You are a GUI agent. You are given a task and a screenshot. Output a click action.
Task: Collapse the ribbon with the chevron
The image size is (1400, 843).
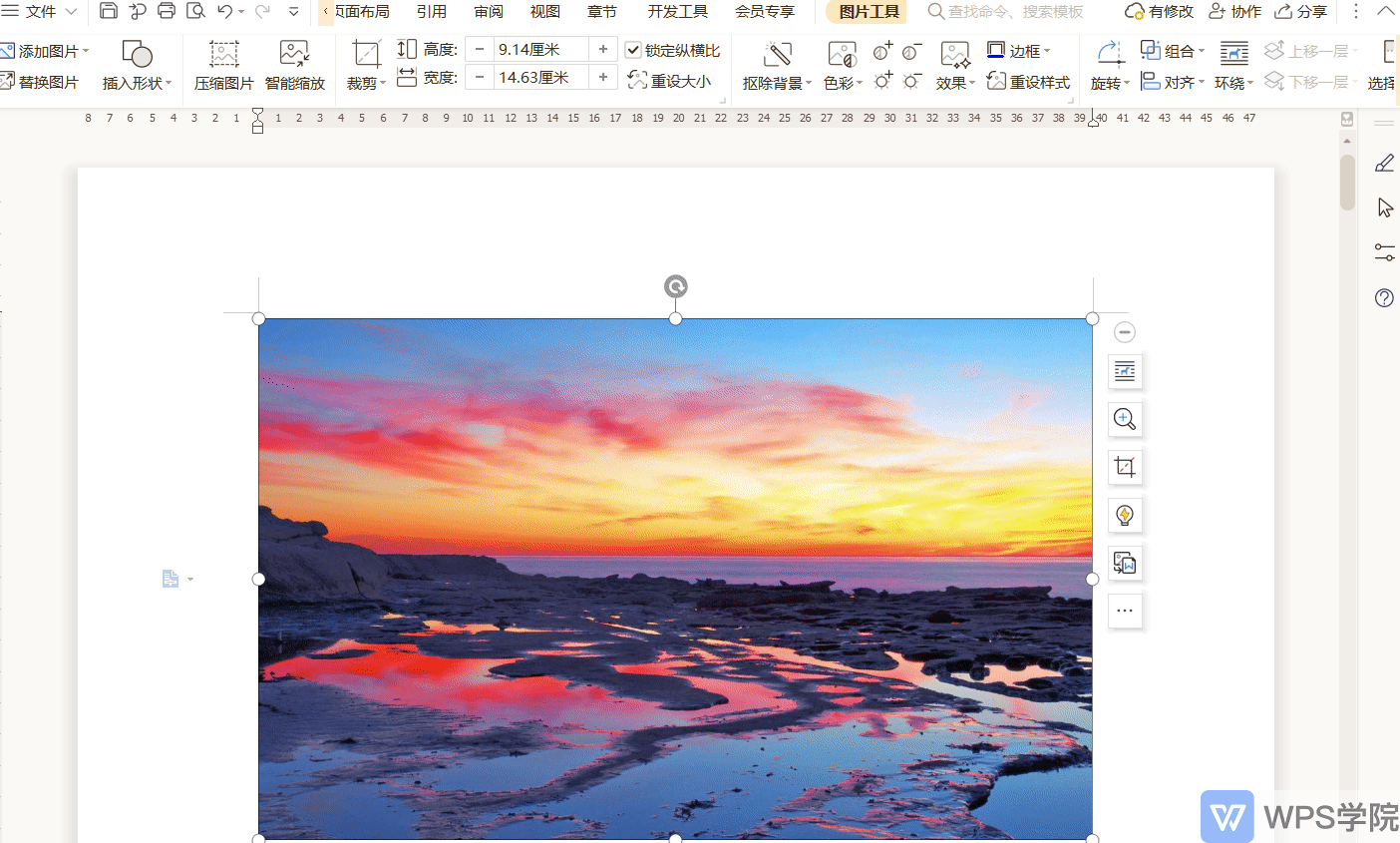click(1385, 11)
